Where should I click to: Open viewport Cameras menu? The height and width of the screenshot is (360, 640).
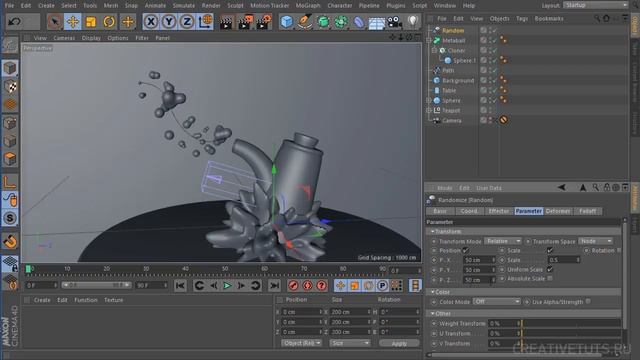tap(64, 38)
